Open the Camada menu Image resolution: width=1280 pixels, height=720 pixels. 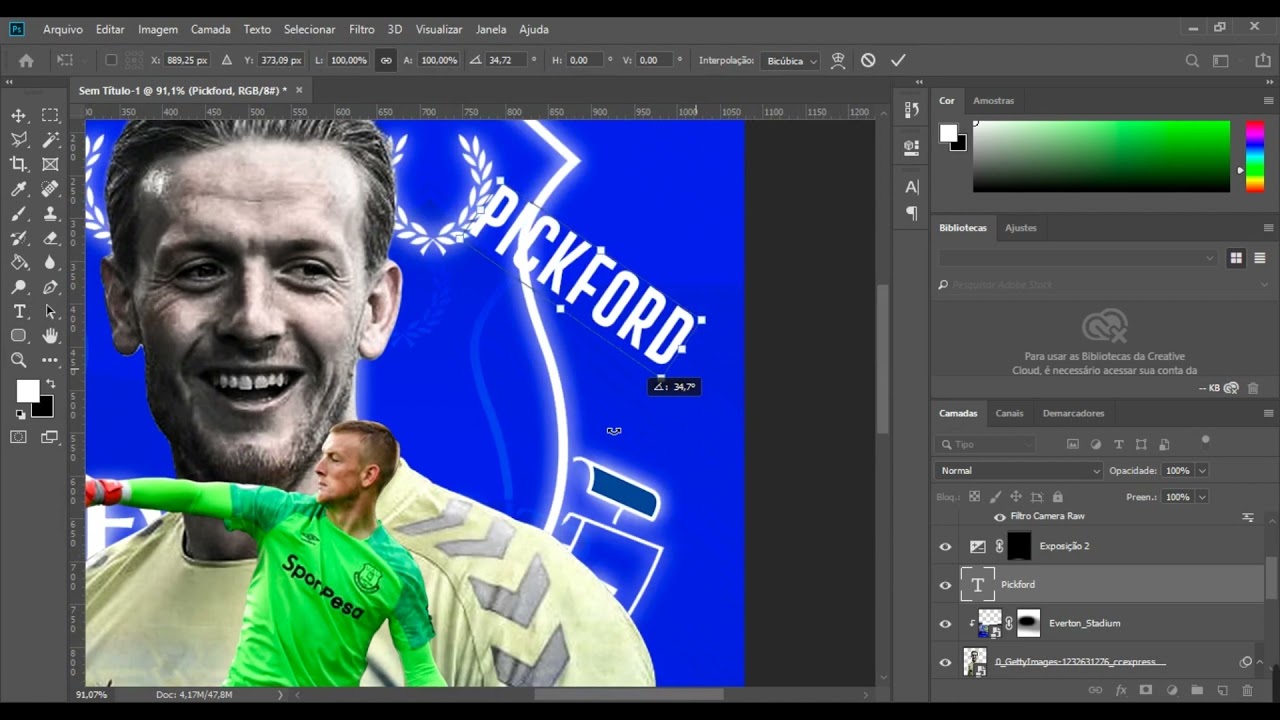pos(211,29)
